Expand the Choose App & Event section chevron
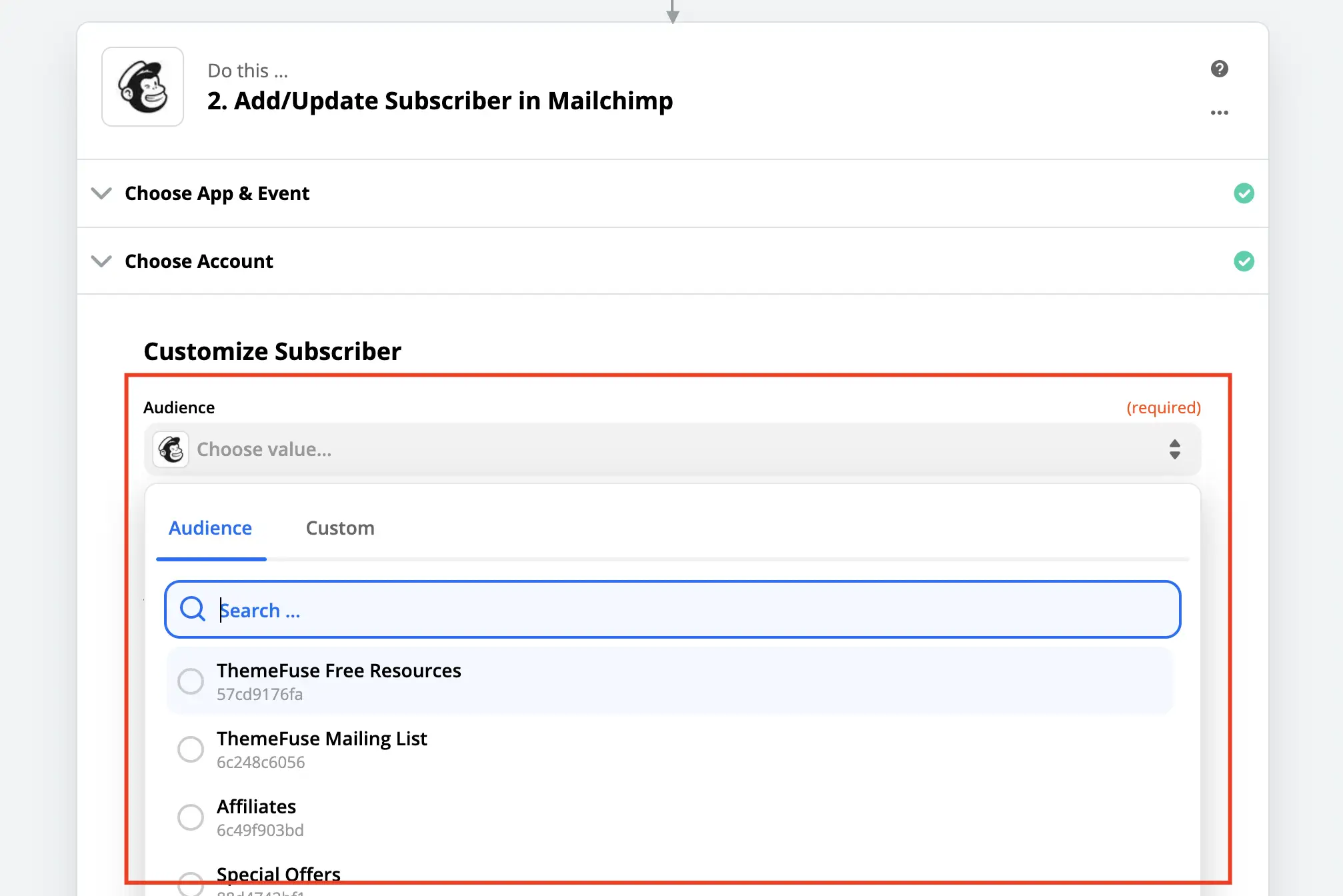Viewport: 1343px width, 896px height. coord(101,193)
